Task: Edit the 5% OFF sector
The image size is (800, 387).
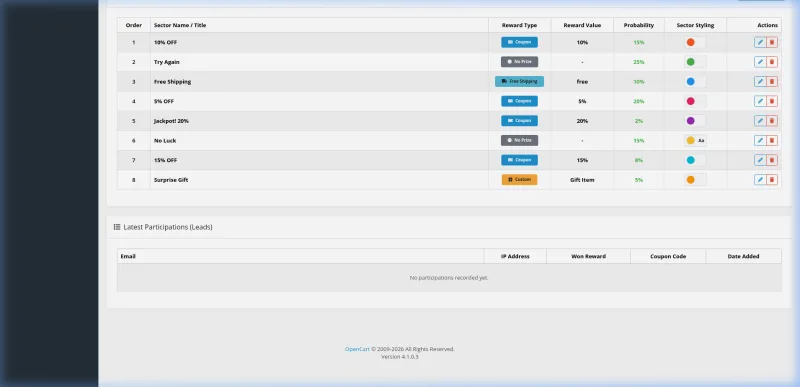Action: pyautogui.click(x=760, y=101)
